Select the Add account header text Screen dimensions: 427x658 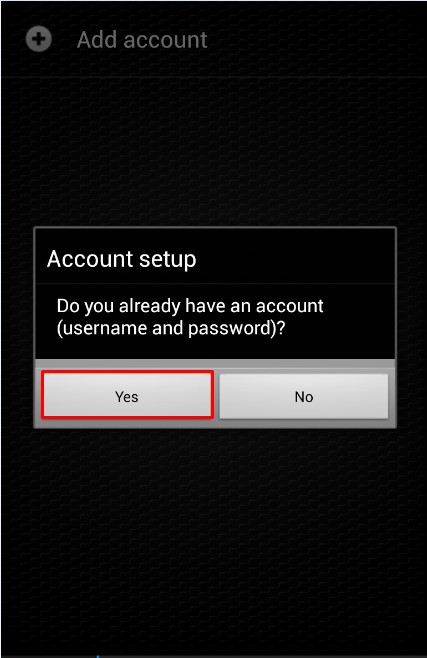pyautogui.click(x=142, y=40)
